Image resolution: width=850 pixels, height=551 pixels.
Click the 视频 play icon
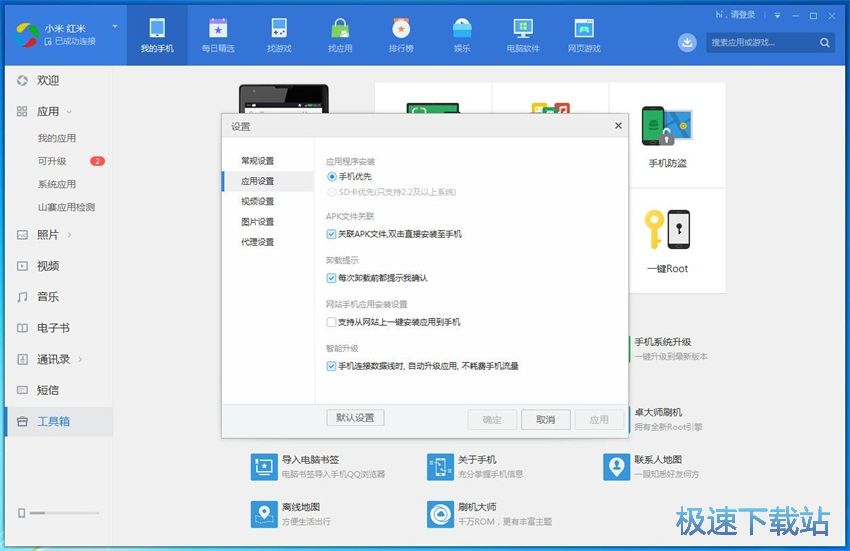tap(22, 266)
